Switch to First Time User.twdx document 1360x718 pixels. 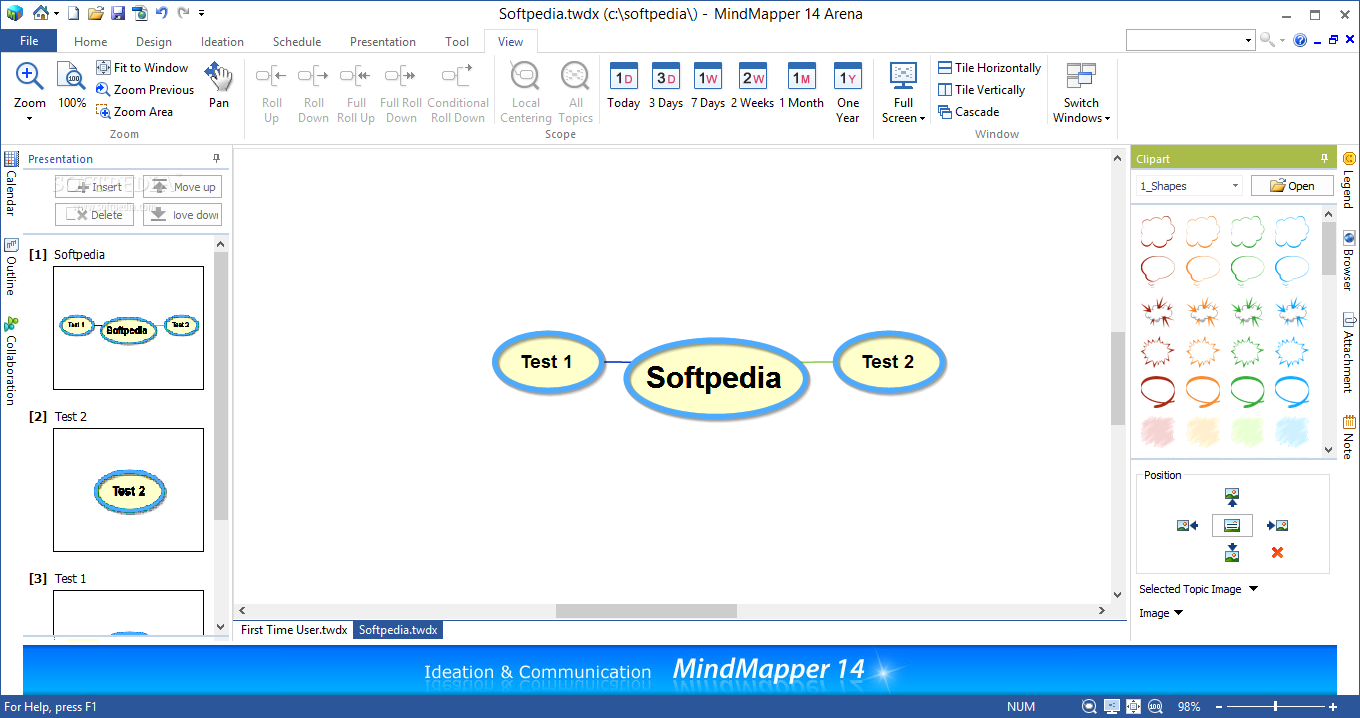coord(294,630)
